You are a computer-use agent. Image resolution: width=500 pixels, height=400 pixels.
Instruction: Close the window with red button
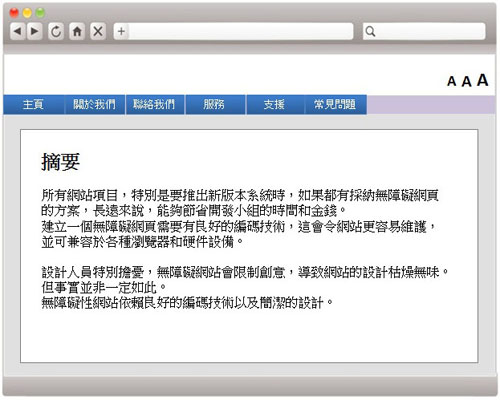pyautogui.click(x=14, y=13)
